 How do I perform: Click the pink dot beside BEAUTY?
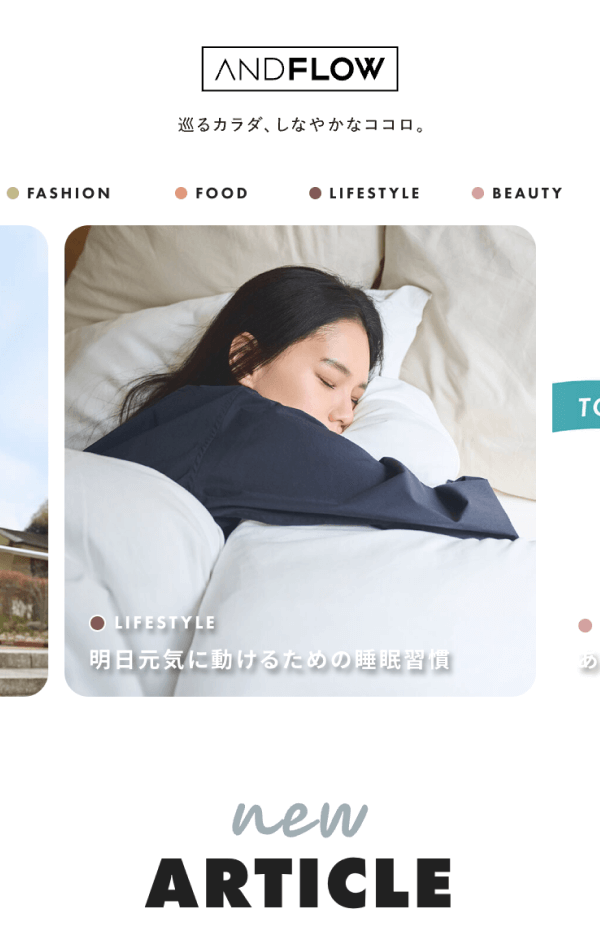(x=478, y=193)
